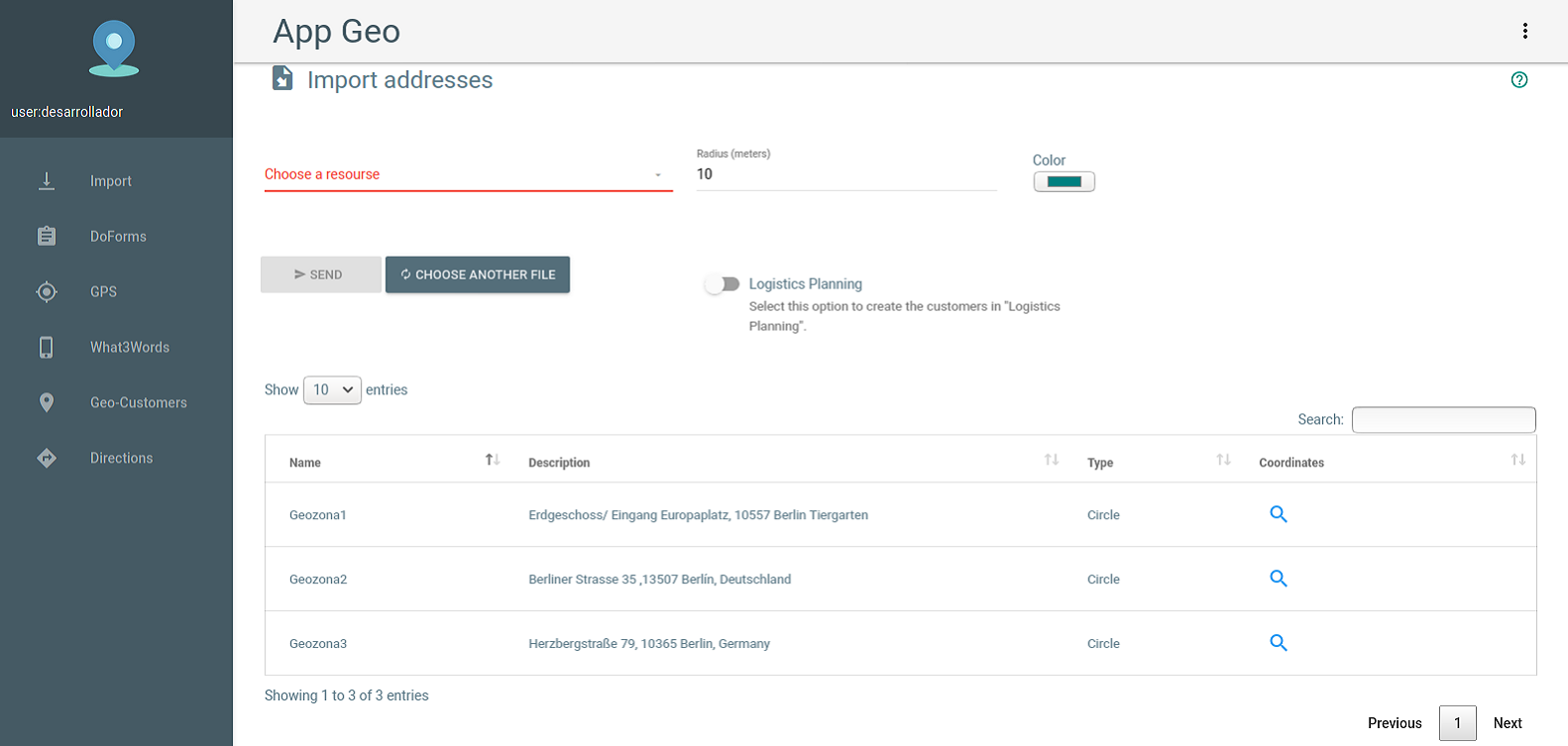Open the teal Color swatch picker
The height and width of the screenshot is (746, 1568).
1064,181
